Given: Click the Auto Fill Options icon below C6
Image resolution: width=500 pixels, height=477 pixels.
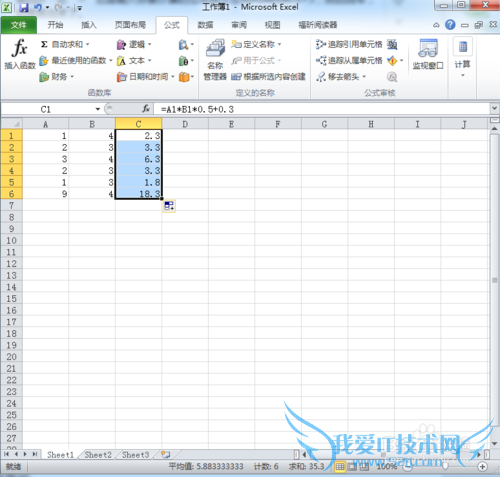Looking at the screenshot, I should click(169, 206).
